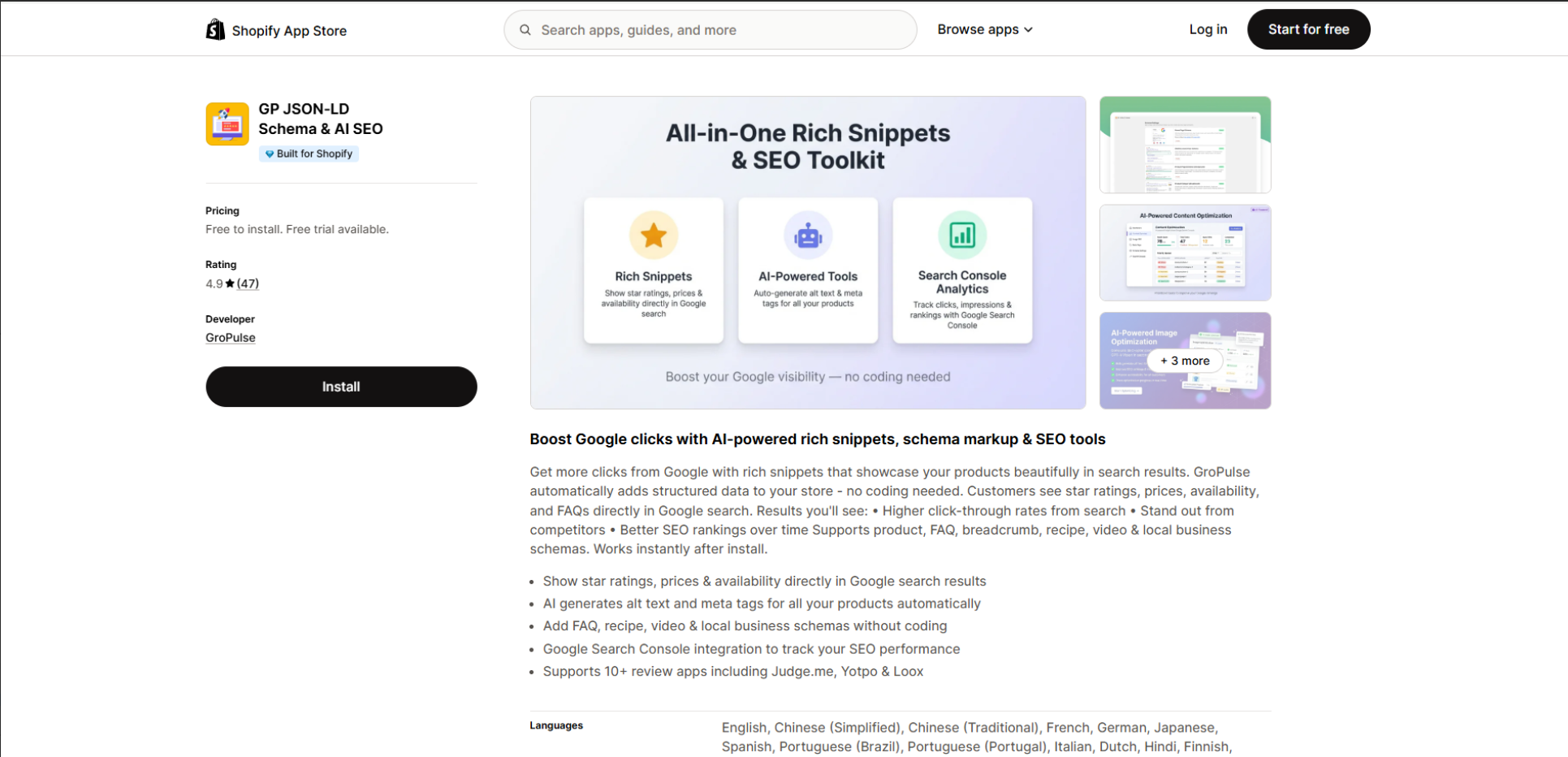Click the Search Console Analytics card title
The image size is (1568, 757).
(x=962, y=282)
